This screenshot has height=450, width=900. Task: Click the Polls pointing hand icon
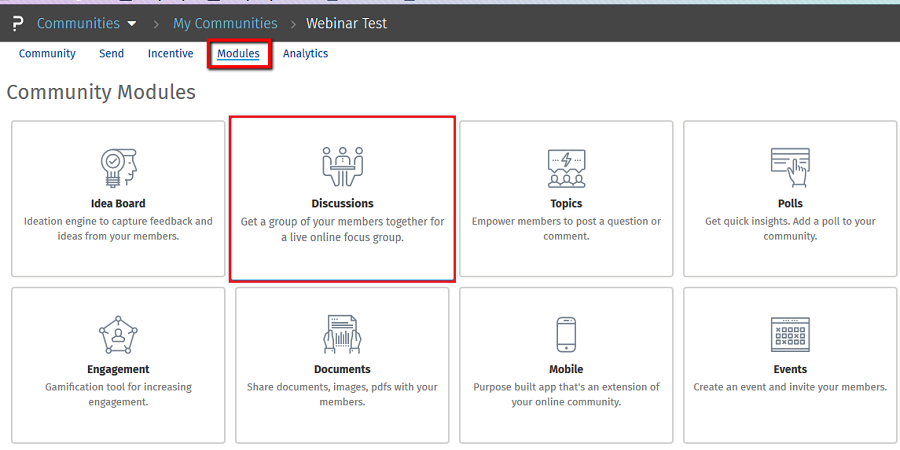coord(790,168)
